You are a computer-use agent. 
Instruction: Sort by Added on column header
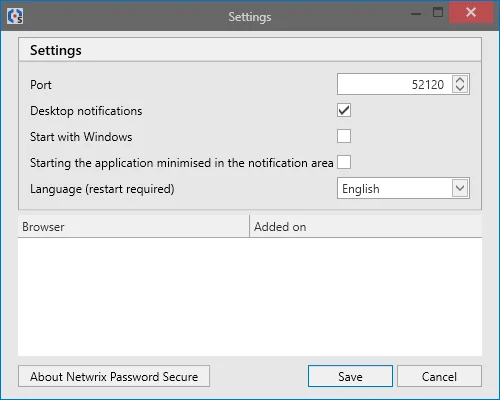366,227
